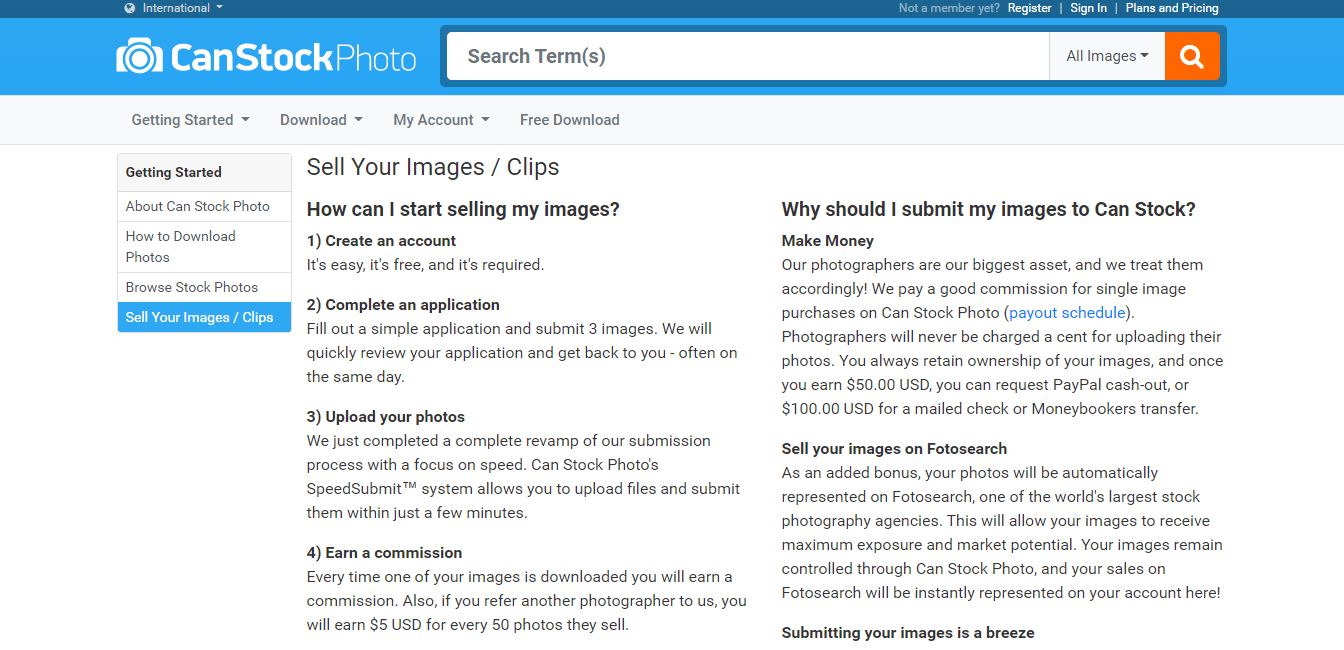Select Browse Stock Photos in sidebar
The height and width of the screenshot is (650, 1344).
pos(204,287)
